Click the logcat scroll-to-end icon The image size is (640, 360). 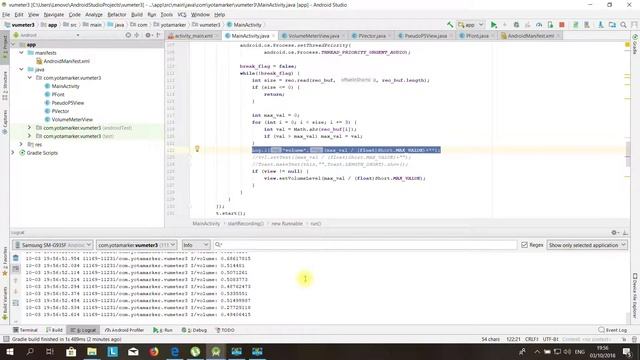[x=16, y=269]
